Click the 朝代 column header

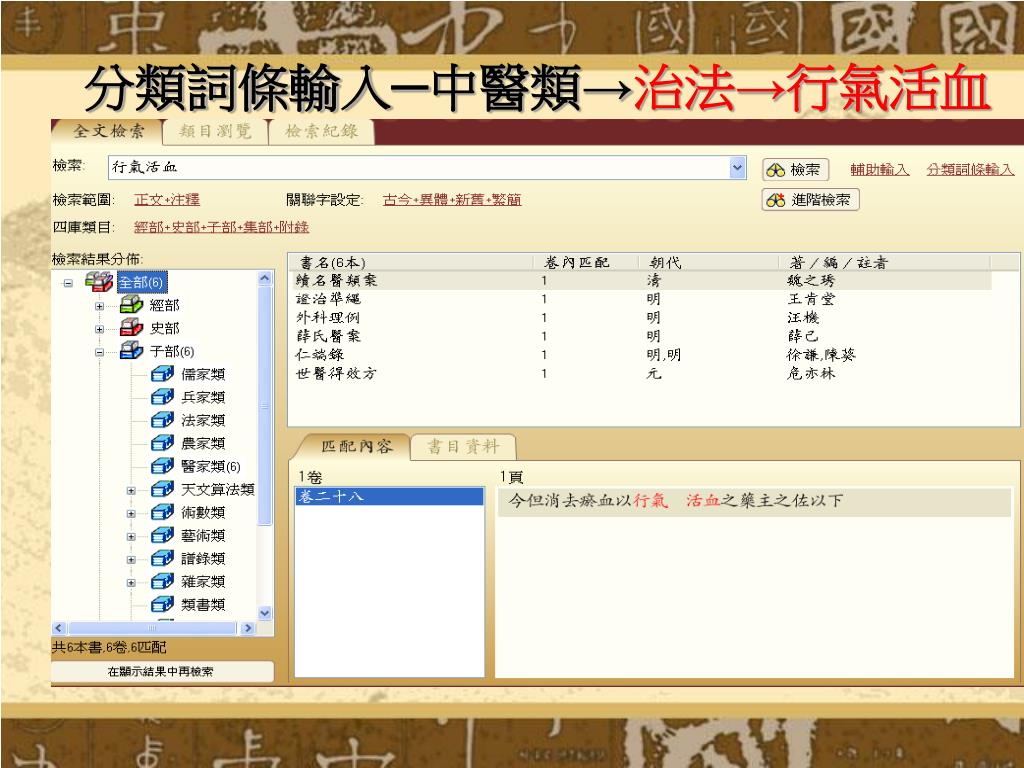pos(709,263)
